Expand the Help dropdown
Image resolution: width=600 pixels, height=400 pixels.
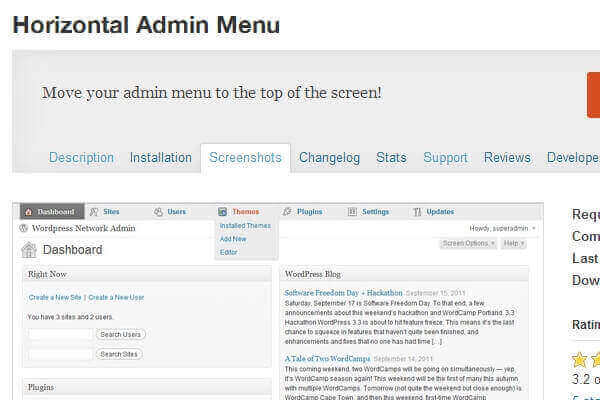514,243
